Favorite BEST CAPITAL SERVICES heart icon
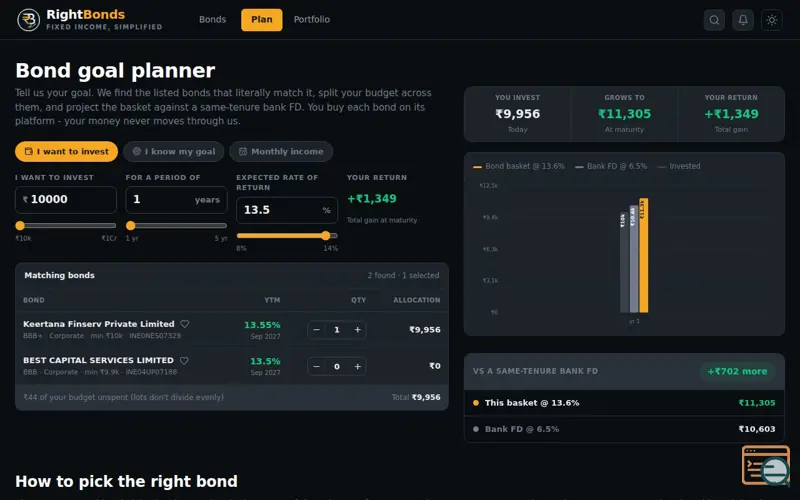This screenshot has width=800, height=500. point(184,360)
